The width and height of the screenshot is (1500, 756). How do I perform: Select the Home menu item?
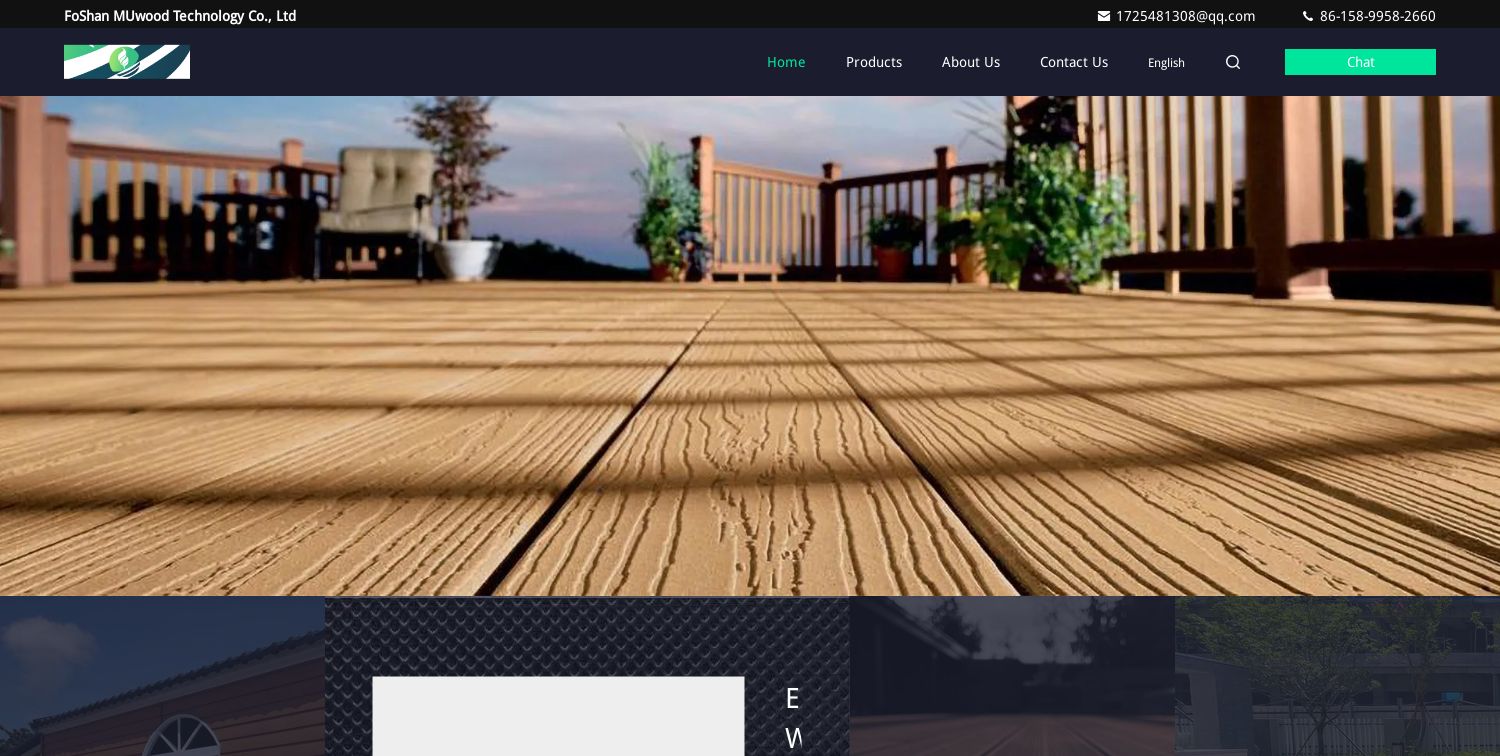tap(786, 62)
